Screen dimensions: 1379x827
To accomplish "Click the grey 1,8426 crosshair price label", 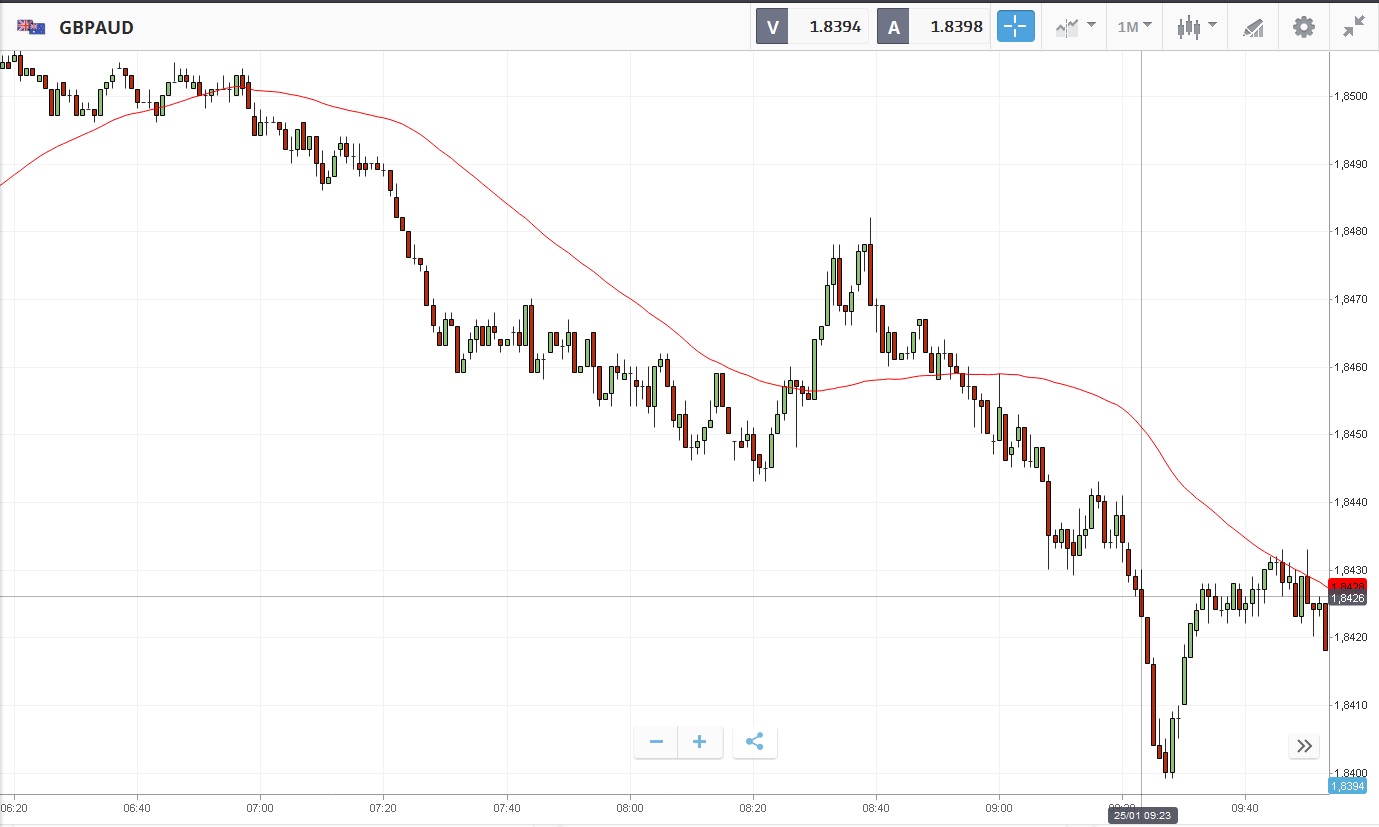I will pyautogui.click(x=1348, y=598).
